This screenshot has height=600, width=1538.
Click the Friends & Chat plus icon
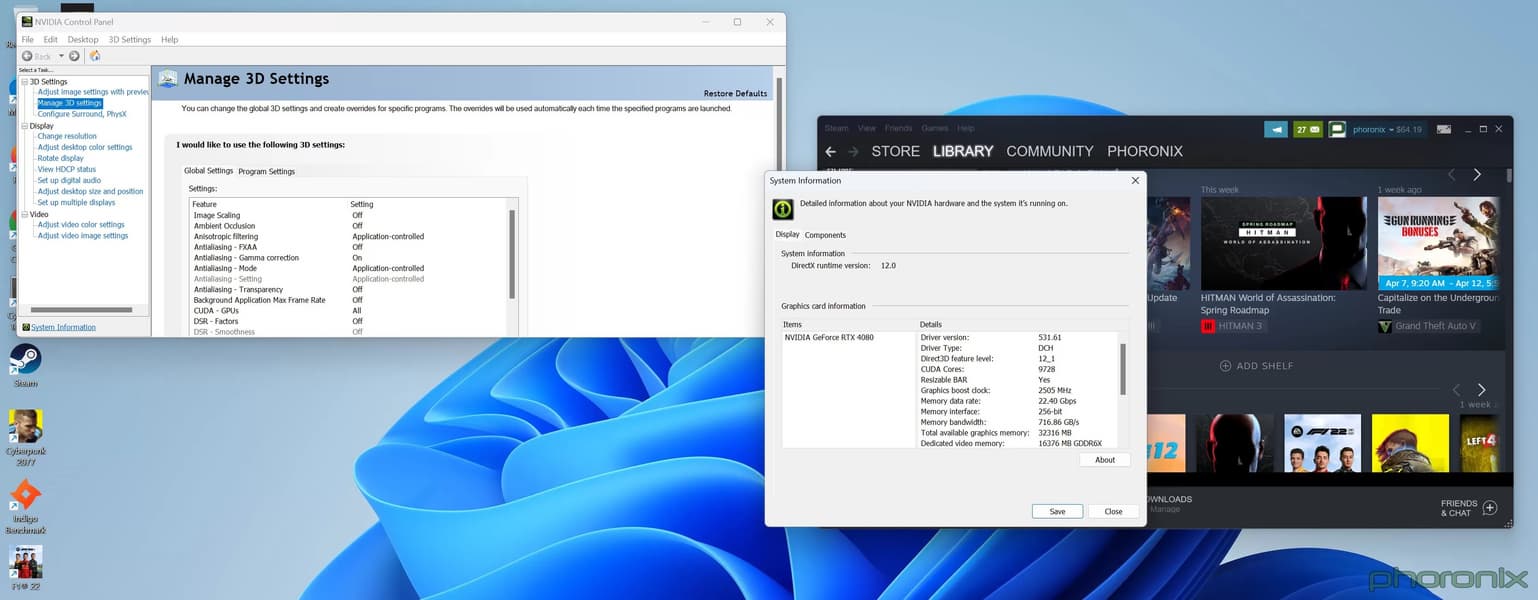click(1489, 508)
